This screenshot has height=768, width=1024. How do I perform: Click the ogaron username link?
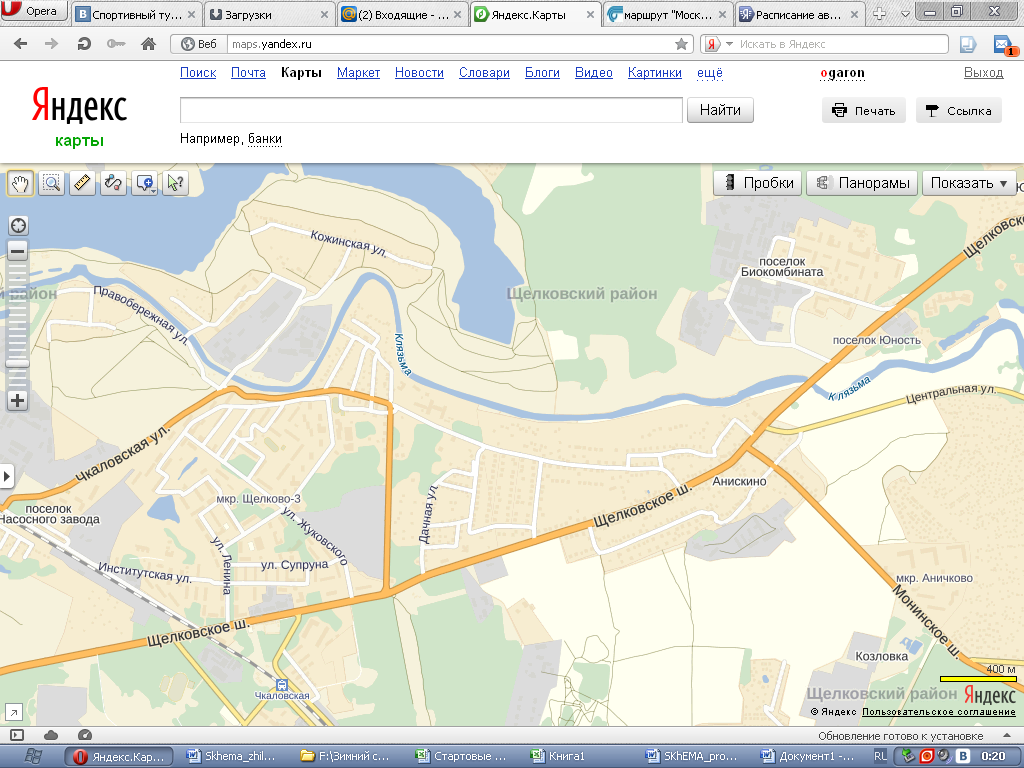(842, 72)
